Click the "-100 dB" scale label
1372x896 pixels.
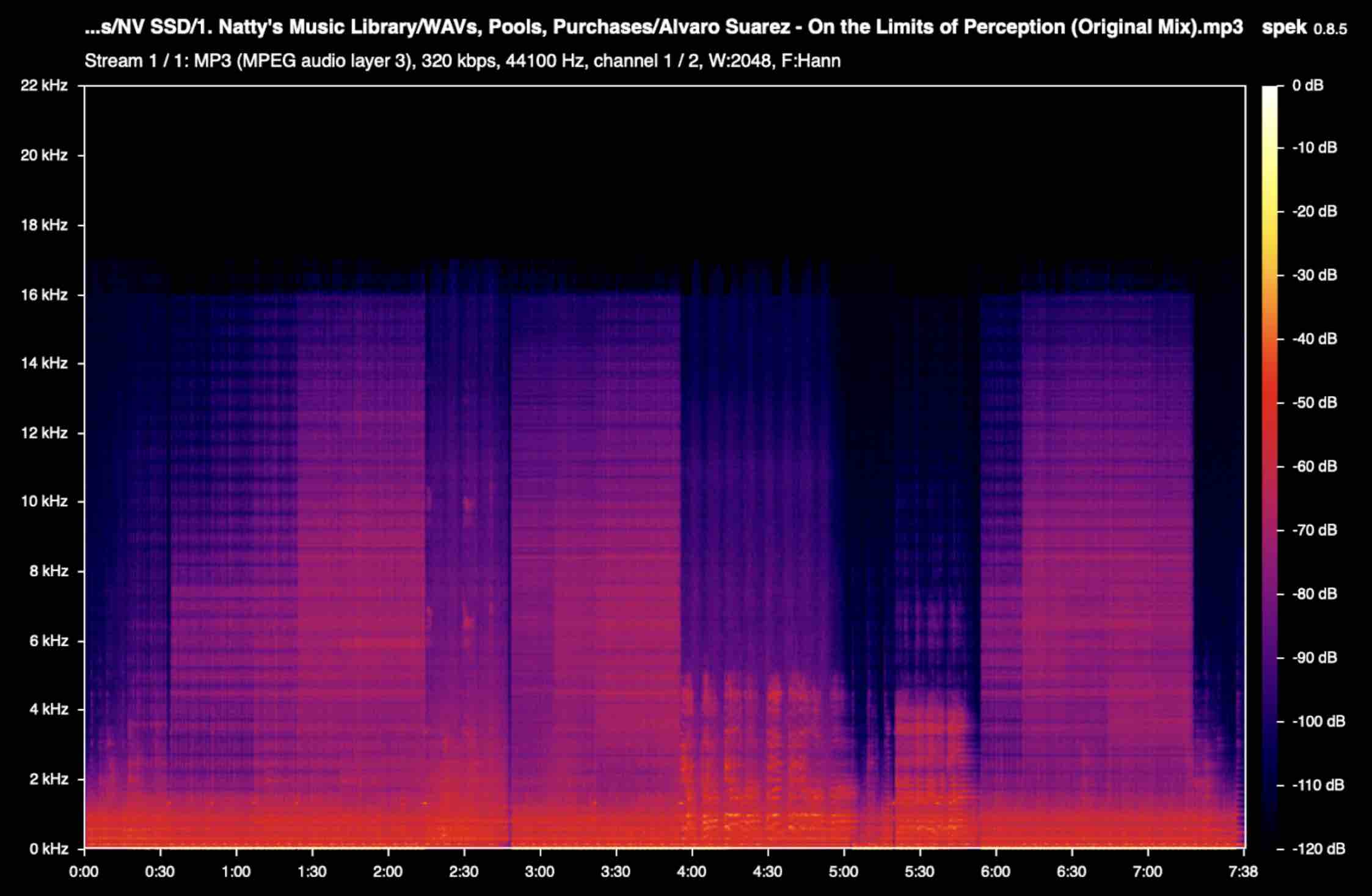[x=1318, y=721]
